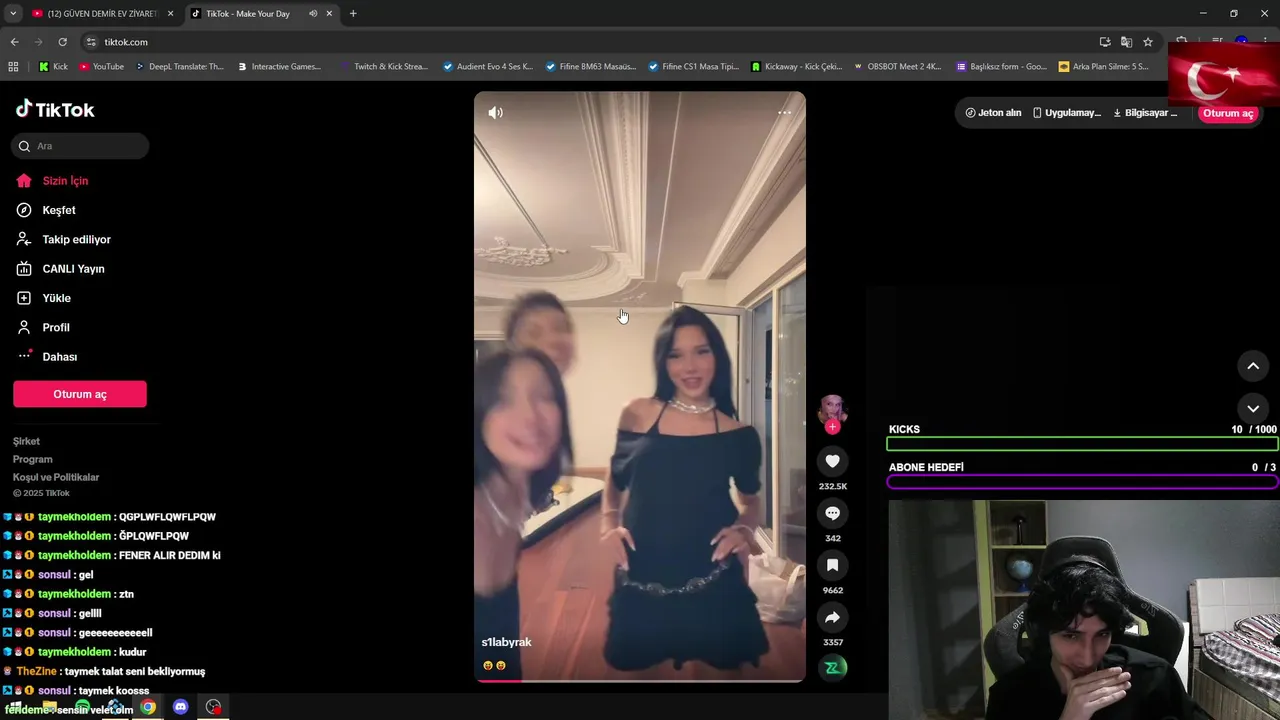1280x720 pixels.
Task: Open YouTube bookmark
Action: click(x=101, y=67)
